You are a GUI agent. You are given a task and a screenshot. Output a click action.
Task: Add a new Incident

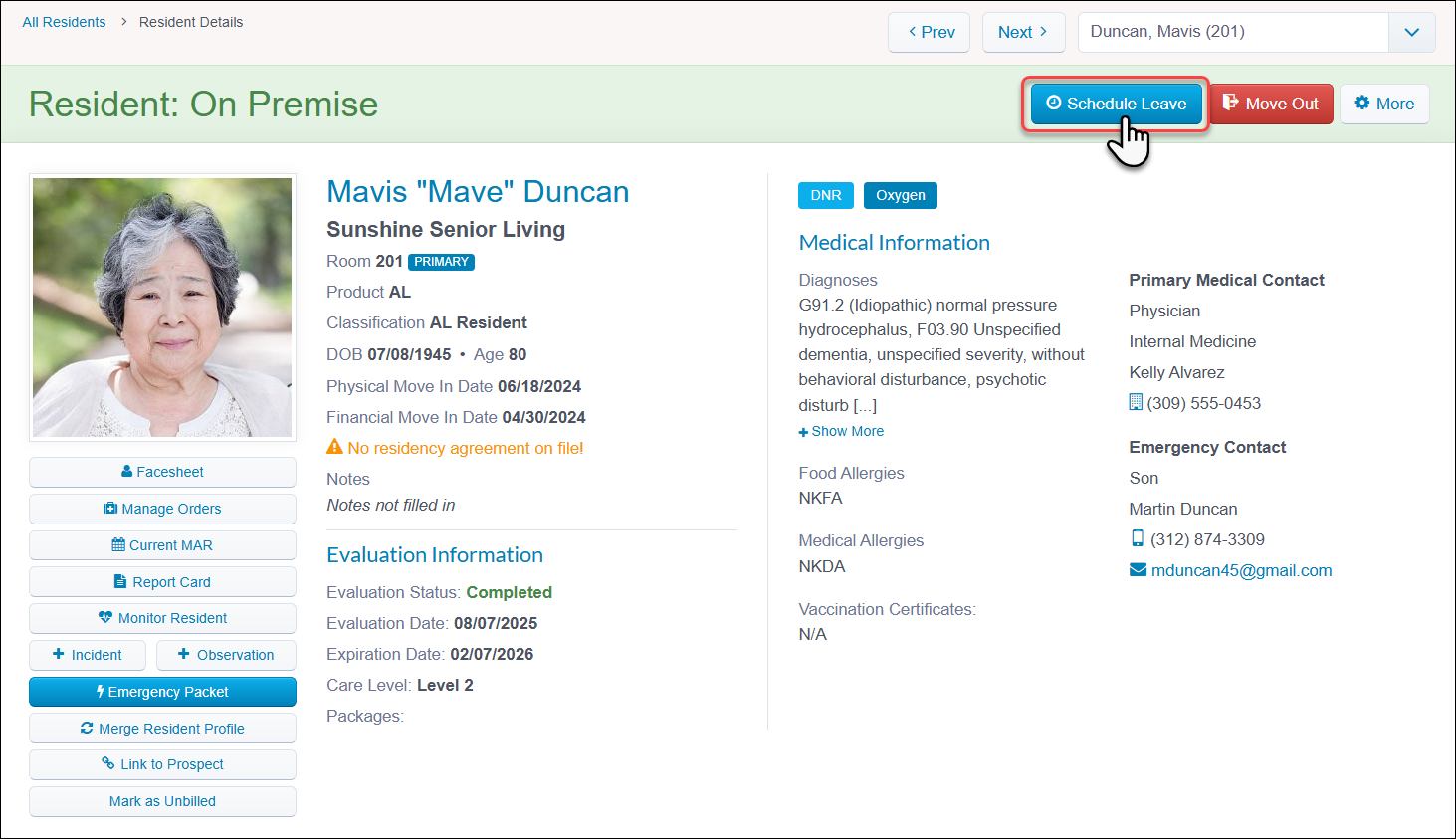pos(88,655)
